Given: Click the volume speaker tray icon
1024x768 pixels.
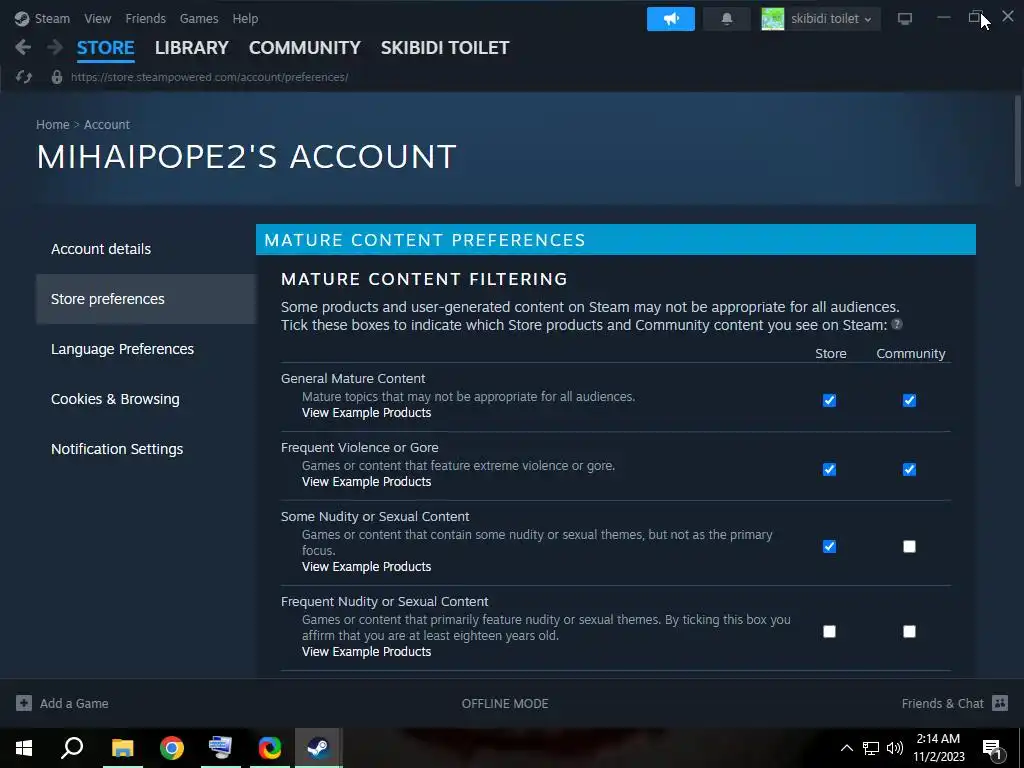Looking at the screenshot, I should click(895, 748).
